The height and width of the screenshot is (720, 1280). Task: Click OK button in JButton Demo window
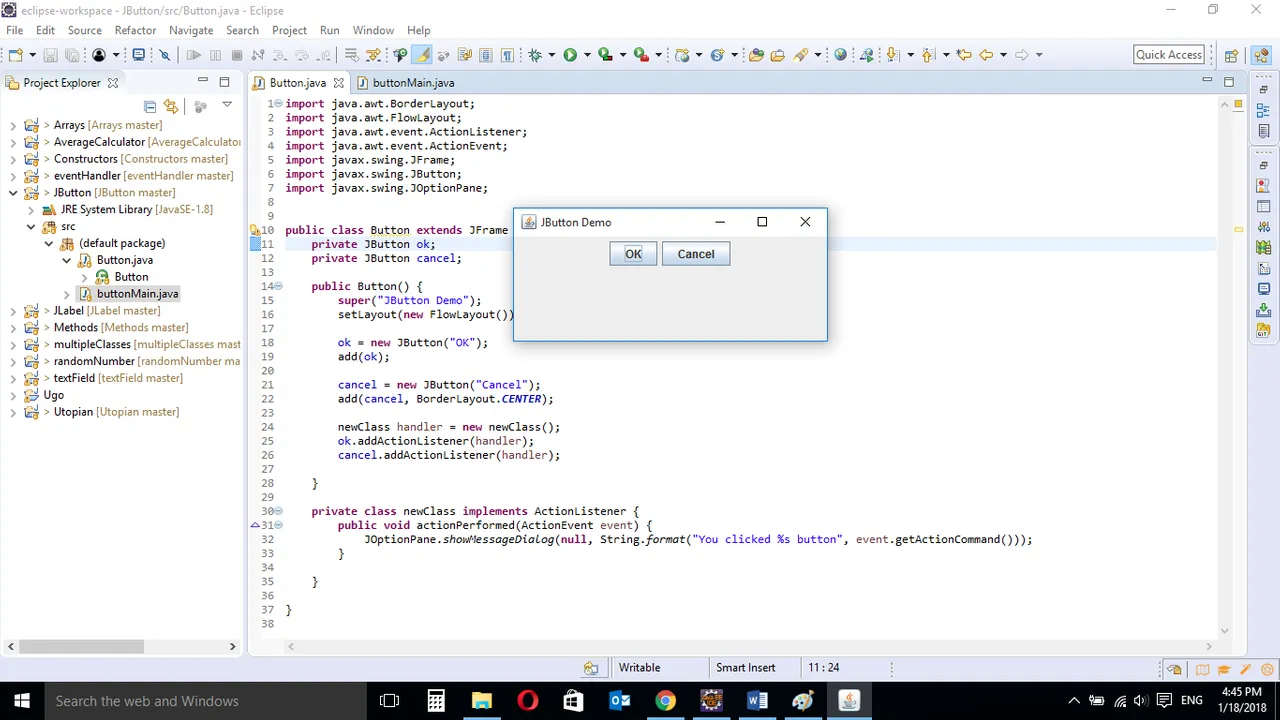click(x=633, y=254)
